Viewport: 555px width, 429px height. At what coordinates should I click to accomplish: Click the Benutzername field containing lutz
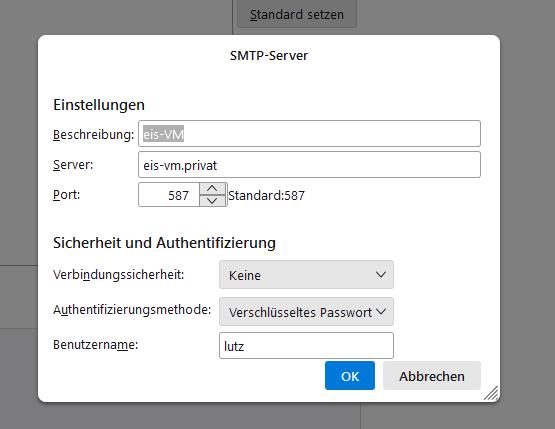(x=306, y=346)
